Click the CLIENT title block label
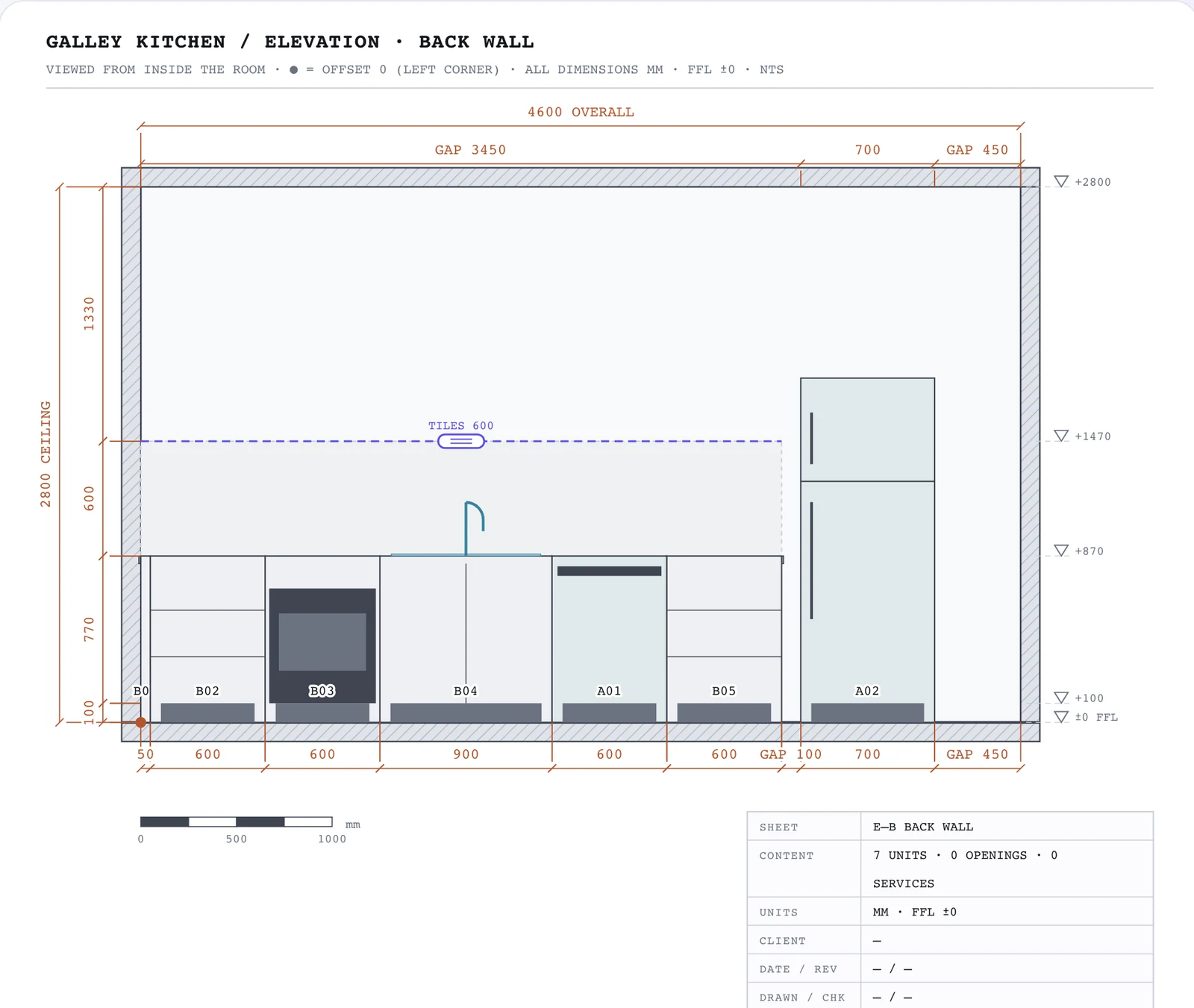This screenshot has width=1194, height=1008. tap(782, 941)
